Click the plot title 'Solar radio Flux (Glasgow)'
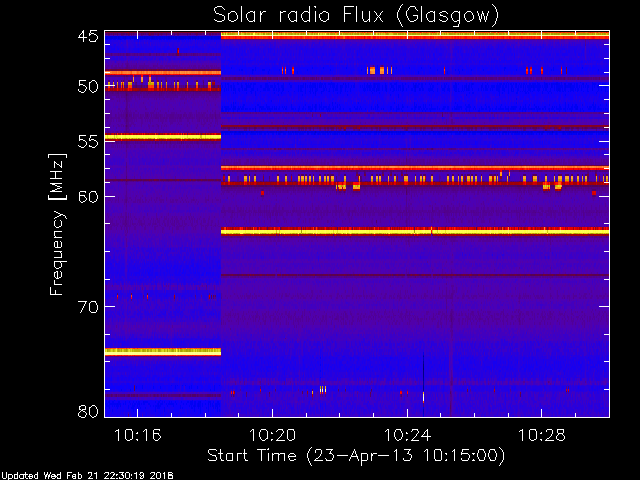 pos(356,16)
